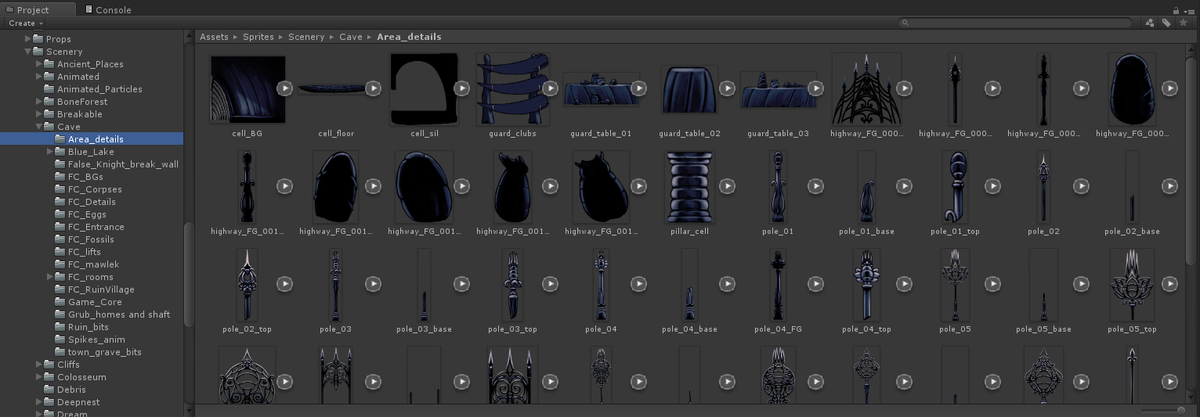Collapse the Scenery folder
The width and height of the screenshot is (1200, 417).
[28, 52]
